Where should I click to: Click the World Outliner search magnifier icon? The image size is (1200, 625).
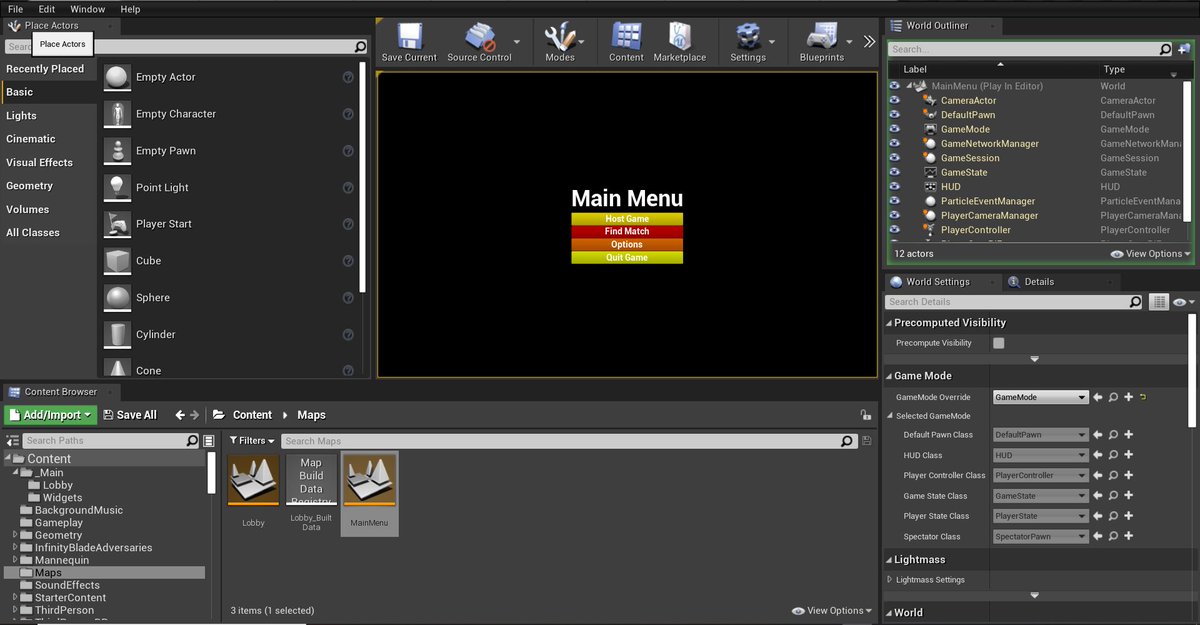(1165, 49)
